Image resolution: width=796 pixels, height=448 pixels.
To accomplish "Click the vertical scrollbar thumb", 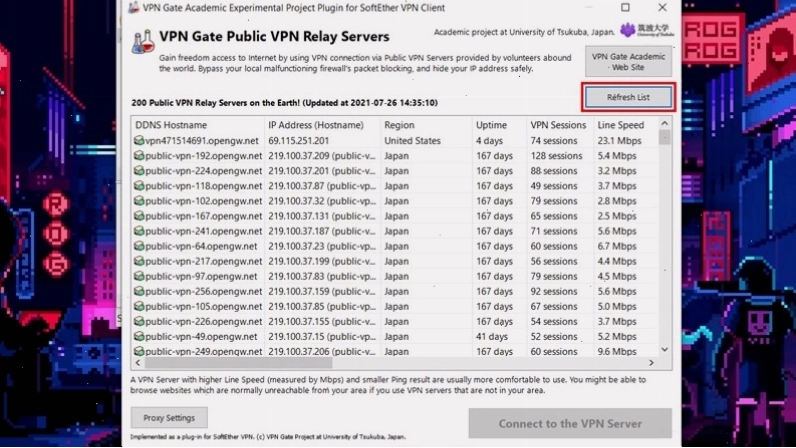I will tap(665, 137).
